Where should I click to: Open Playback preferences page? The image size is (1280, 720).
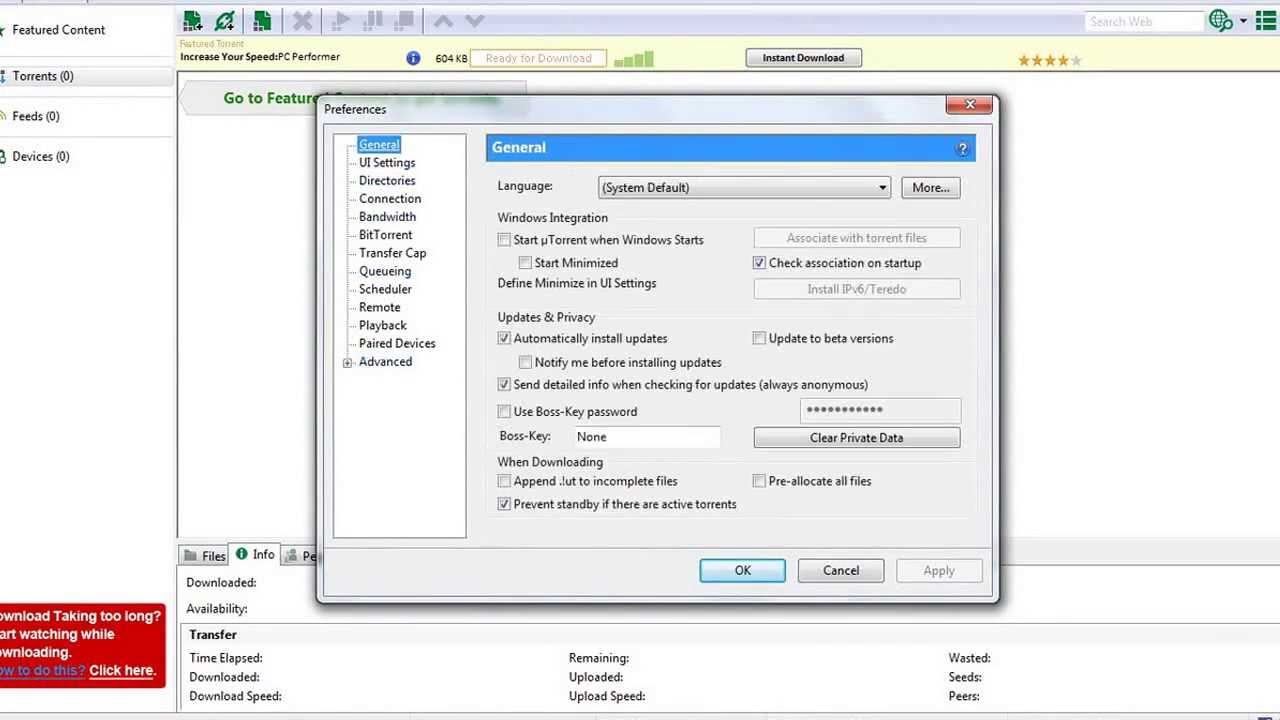coord(383,325)
